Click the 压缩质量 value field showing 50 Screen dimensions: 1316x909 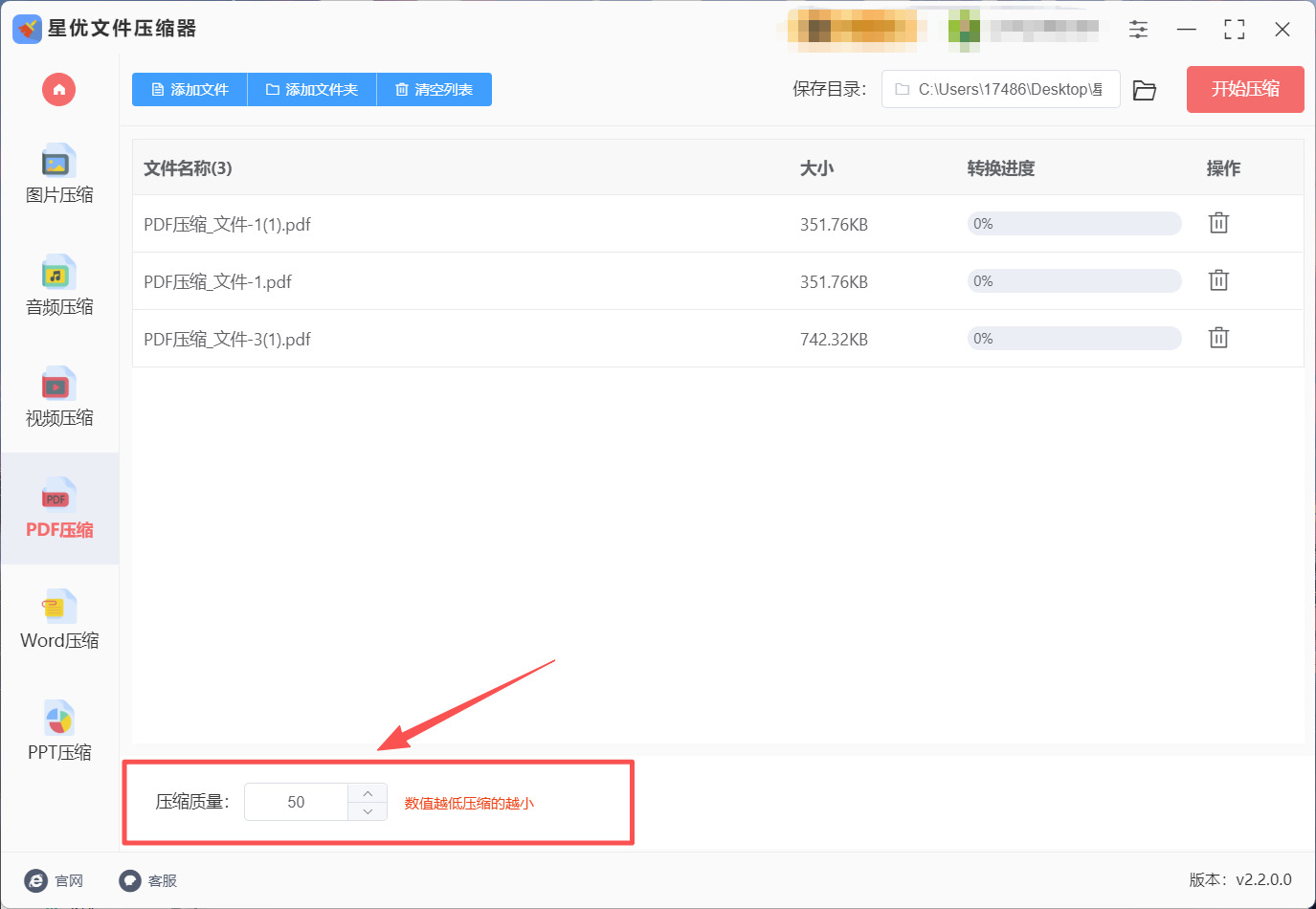coord(296,802)
